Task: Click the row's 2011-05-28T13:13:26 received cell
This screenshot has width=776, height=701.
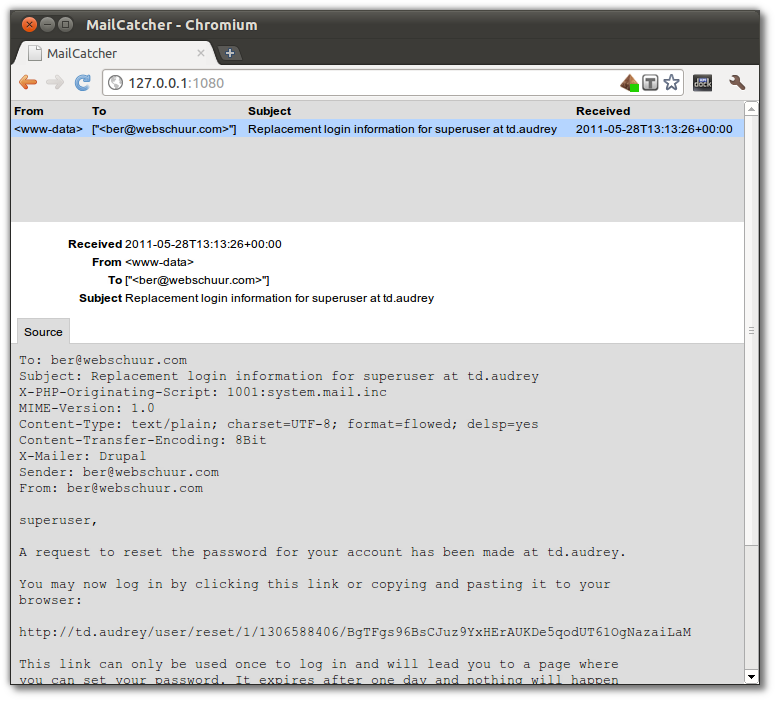Action: point(654,129)
